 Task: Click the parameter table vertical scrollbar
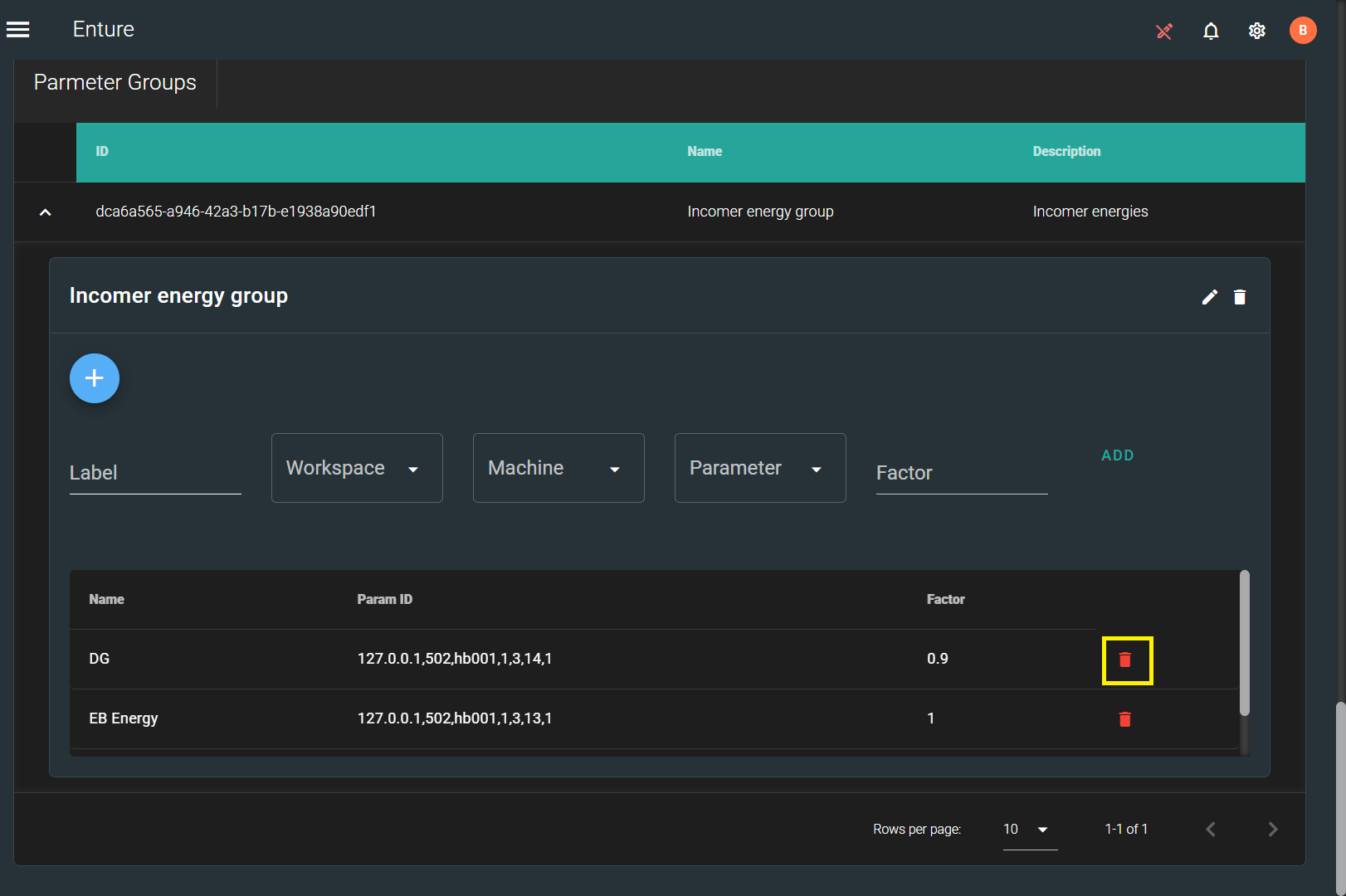[x=1244, y=643]
